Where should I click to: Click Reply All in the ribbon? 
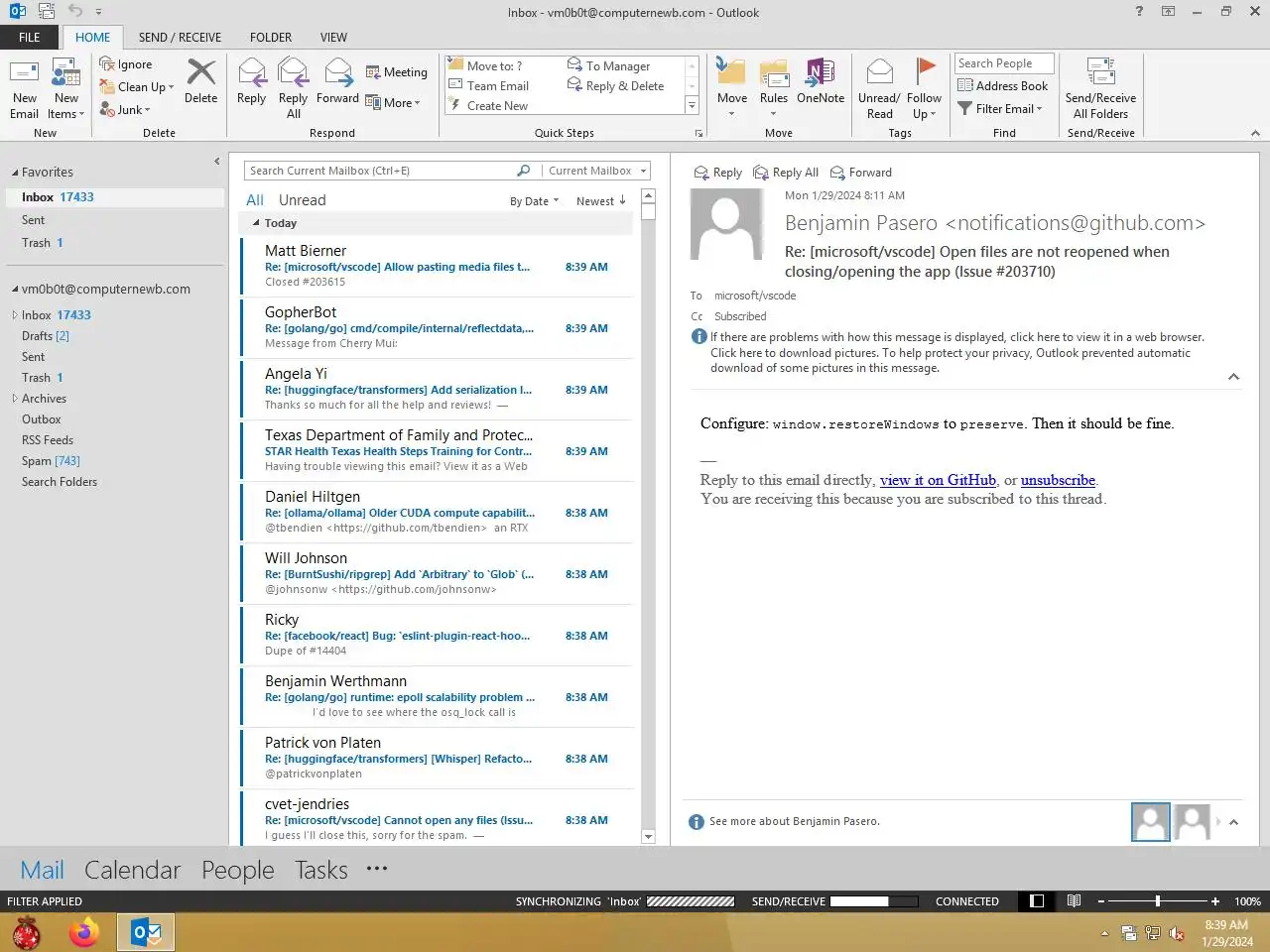[x=293, y=73]
